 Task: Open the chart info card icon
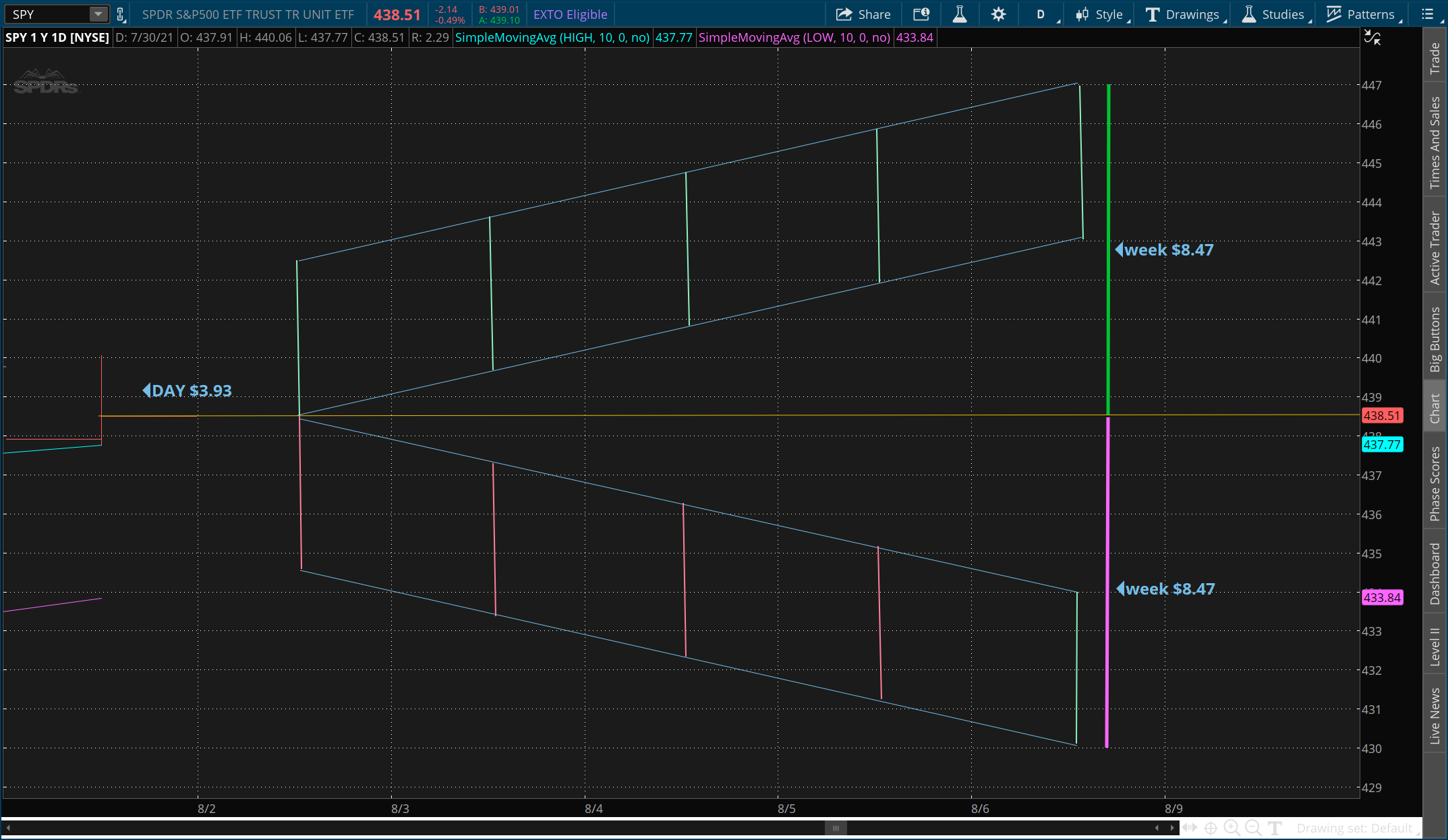[921, 14]
